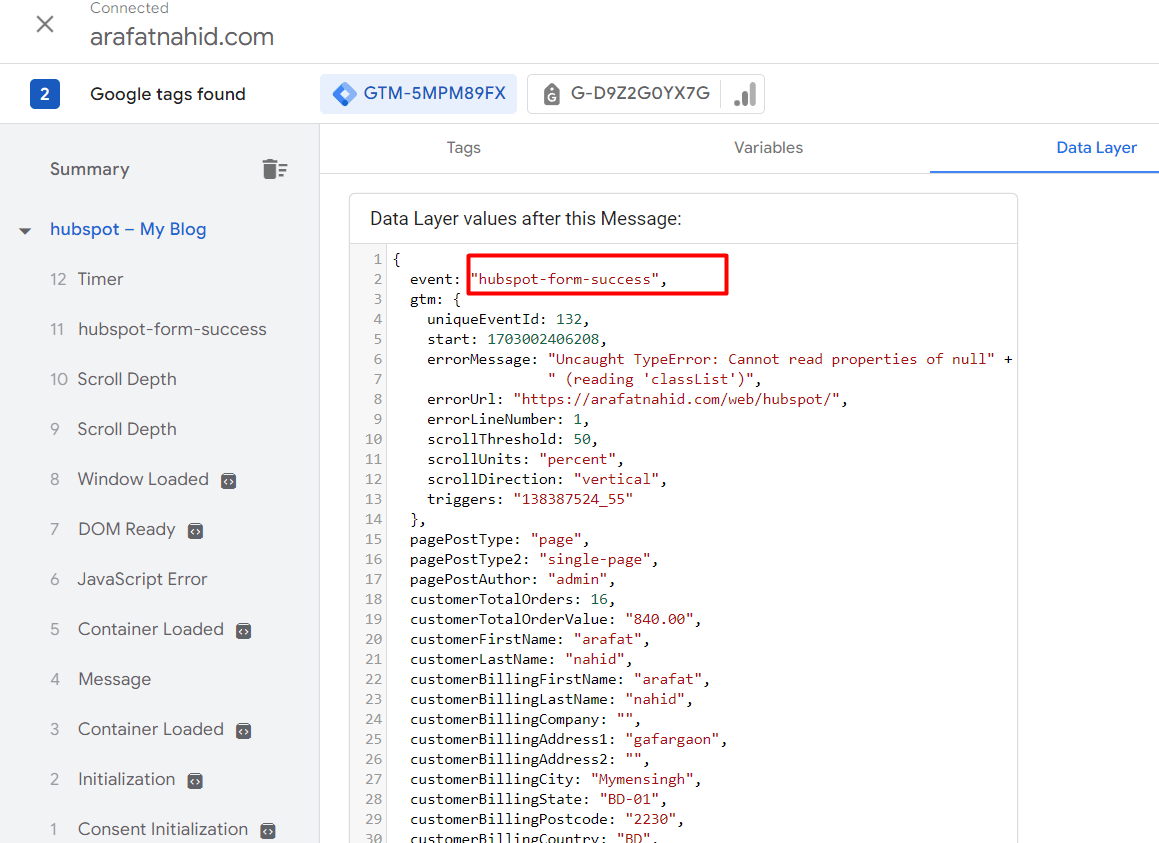Click the scrollUnits value "percent"

tap(577, 459)
